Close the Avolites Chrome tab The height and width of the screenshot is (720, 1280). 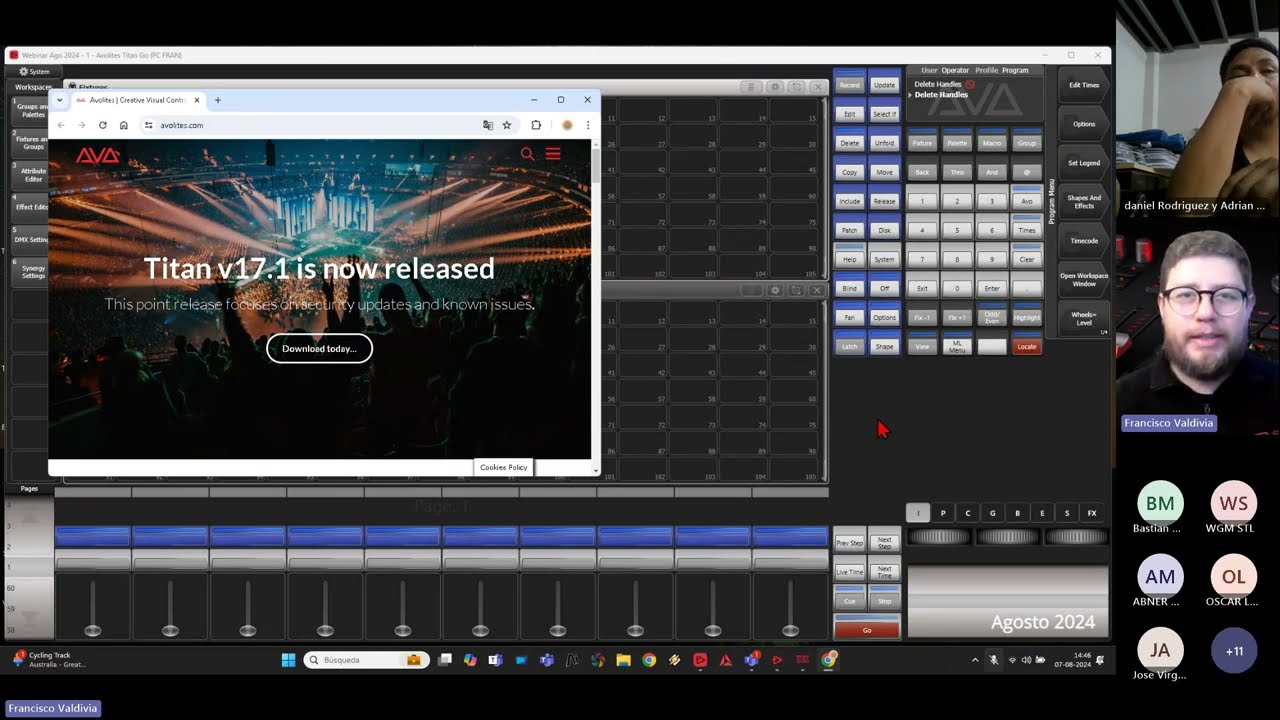pos(197,100)
